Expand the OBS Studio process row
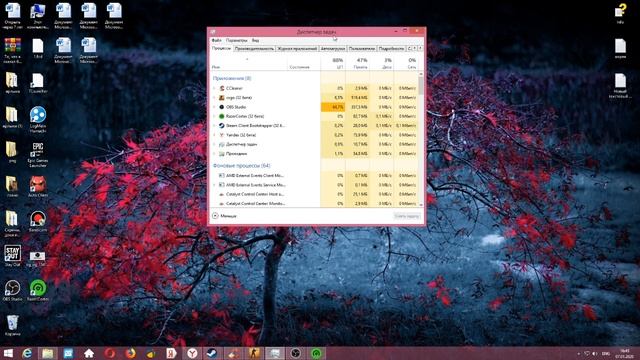This screenshot has width=640, height=360. [x=214, y=107]
